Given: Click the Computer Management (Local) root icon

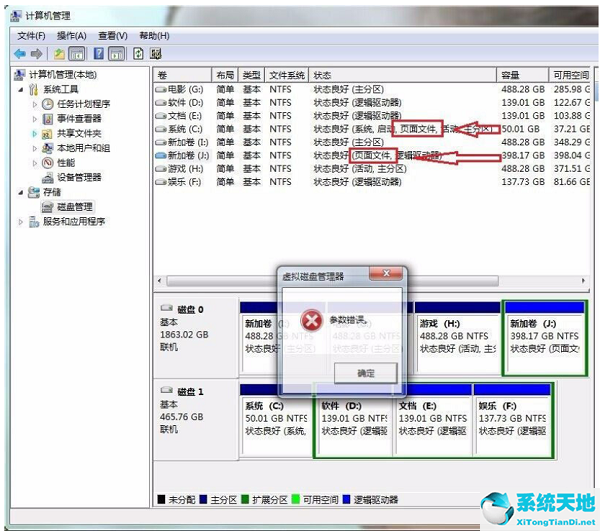Looking at the screenshot, I should point(19,75).
